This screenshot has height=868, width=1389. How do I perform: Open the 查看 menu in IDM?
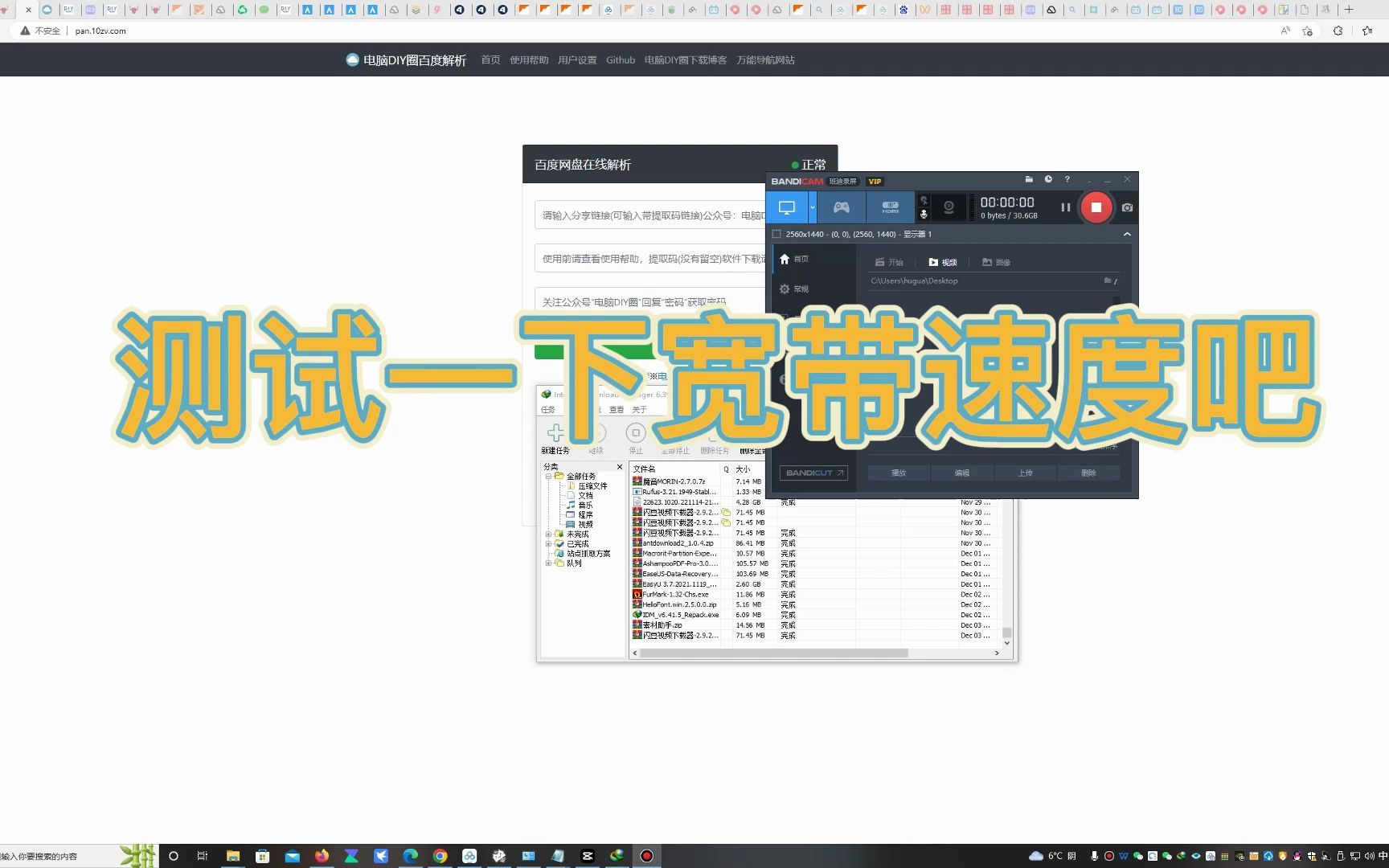(x=617, y=409)
